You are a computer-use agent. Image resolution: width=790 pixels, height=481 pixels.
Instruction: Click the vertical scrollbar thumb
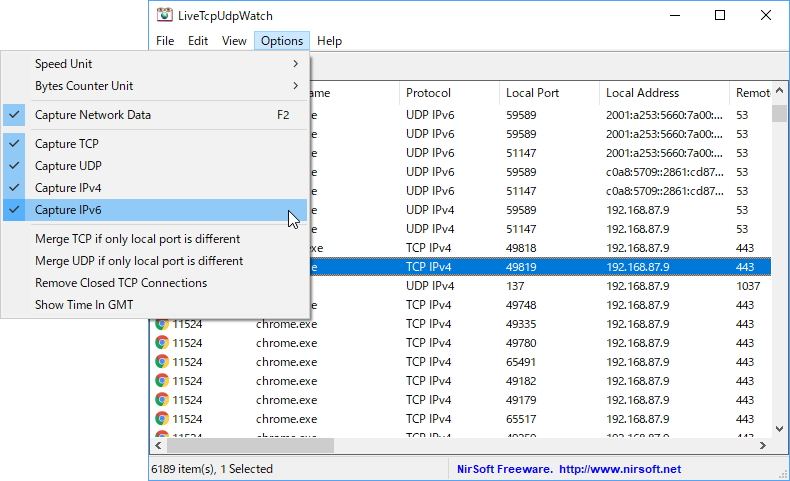pyautogui.click(x=779, y=113)
